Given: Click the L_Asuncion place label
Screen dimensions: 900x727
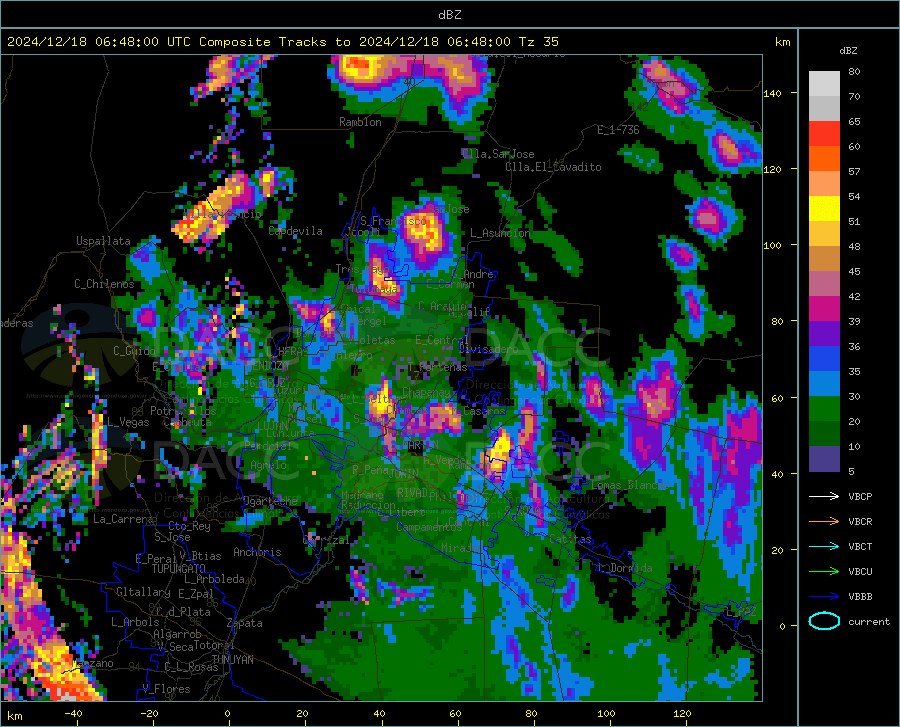Looking at the screenshot, I should pyautogui.click(x=500, y=233).
